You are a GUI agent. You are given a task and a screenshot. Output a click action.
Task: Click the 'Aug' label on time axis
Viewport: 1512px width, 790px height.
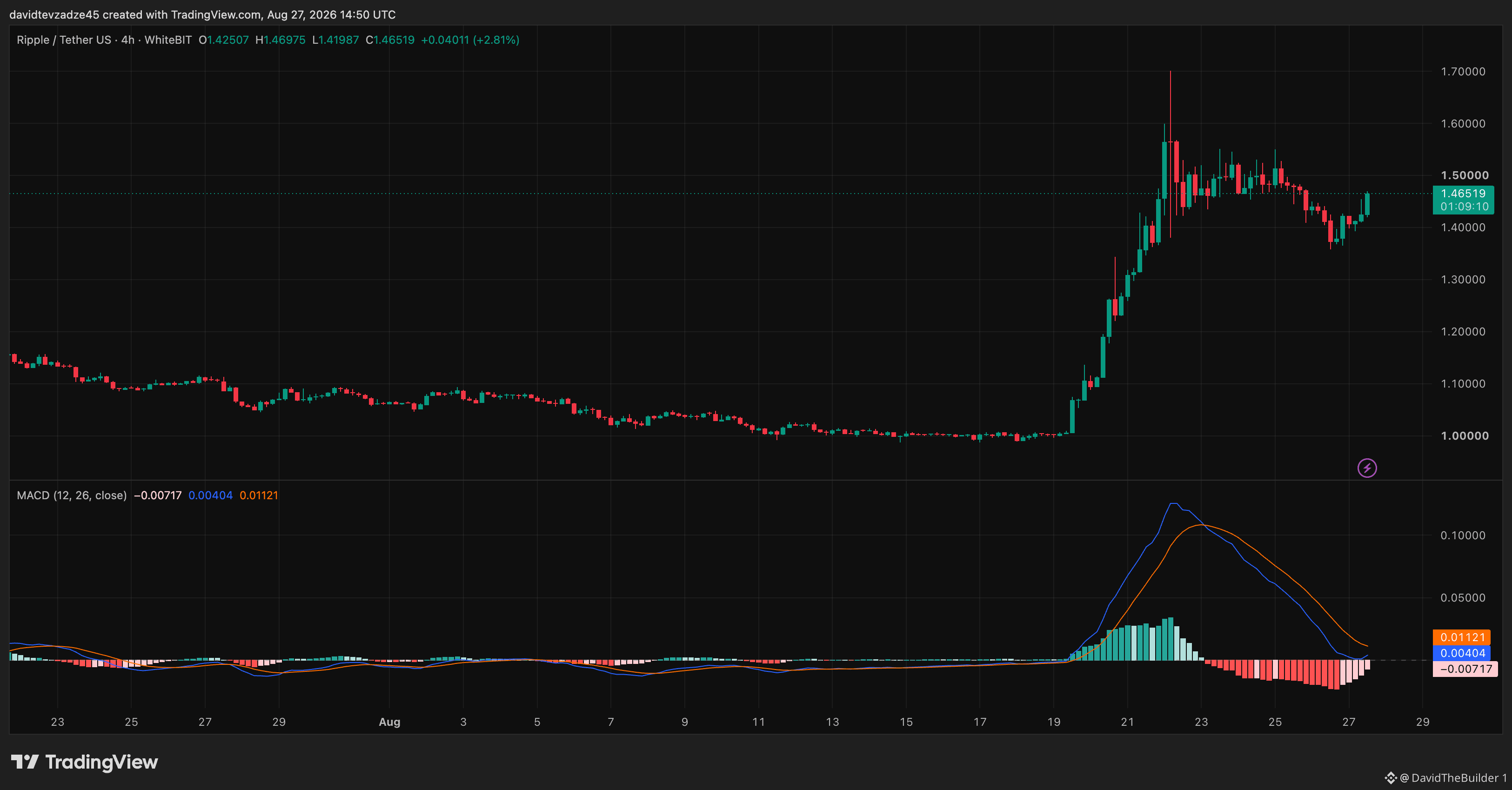point(390,722)
